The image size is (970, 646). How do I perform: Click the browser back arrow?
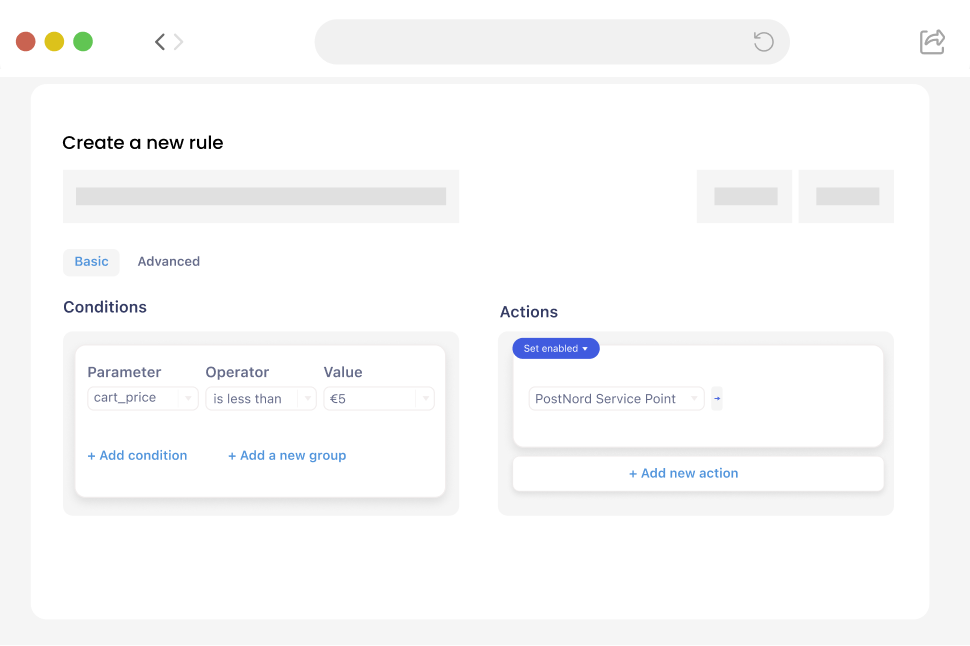tap(159, 42)
